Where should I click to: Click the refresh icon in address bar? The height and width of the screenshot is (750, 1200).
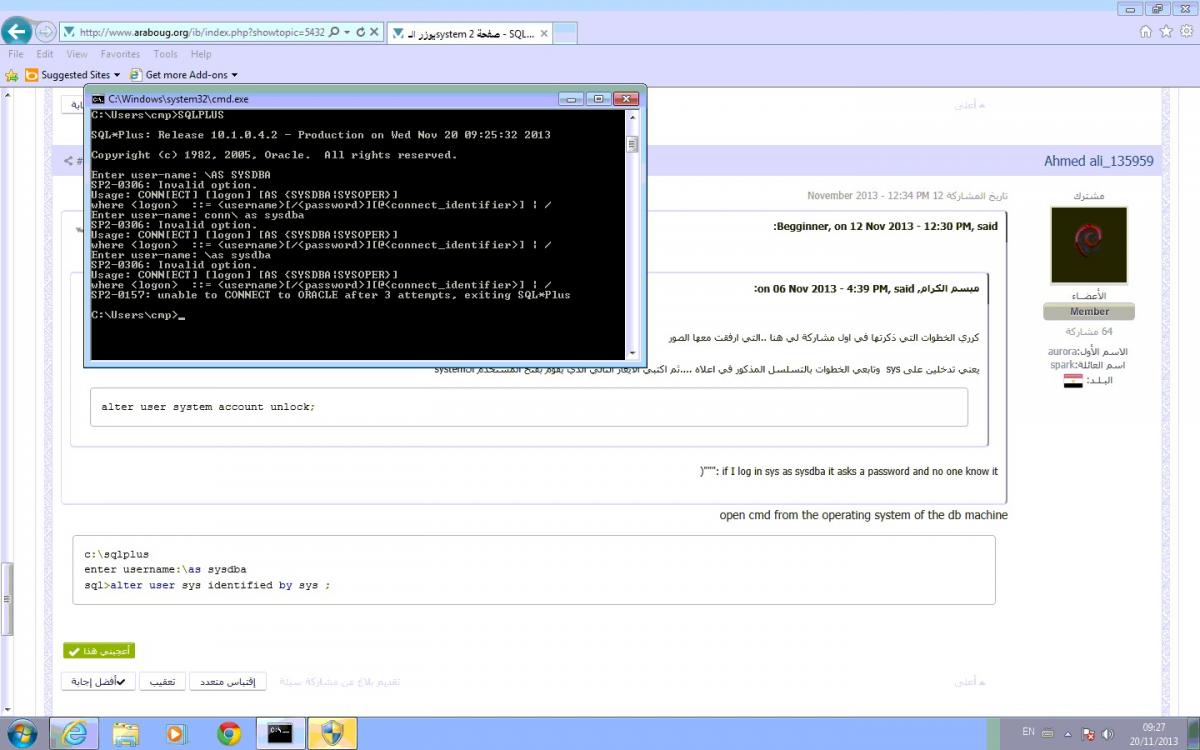tap(360, 32)
